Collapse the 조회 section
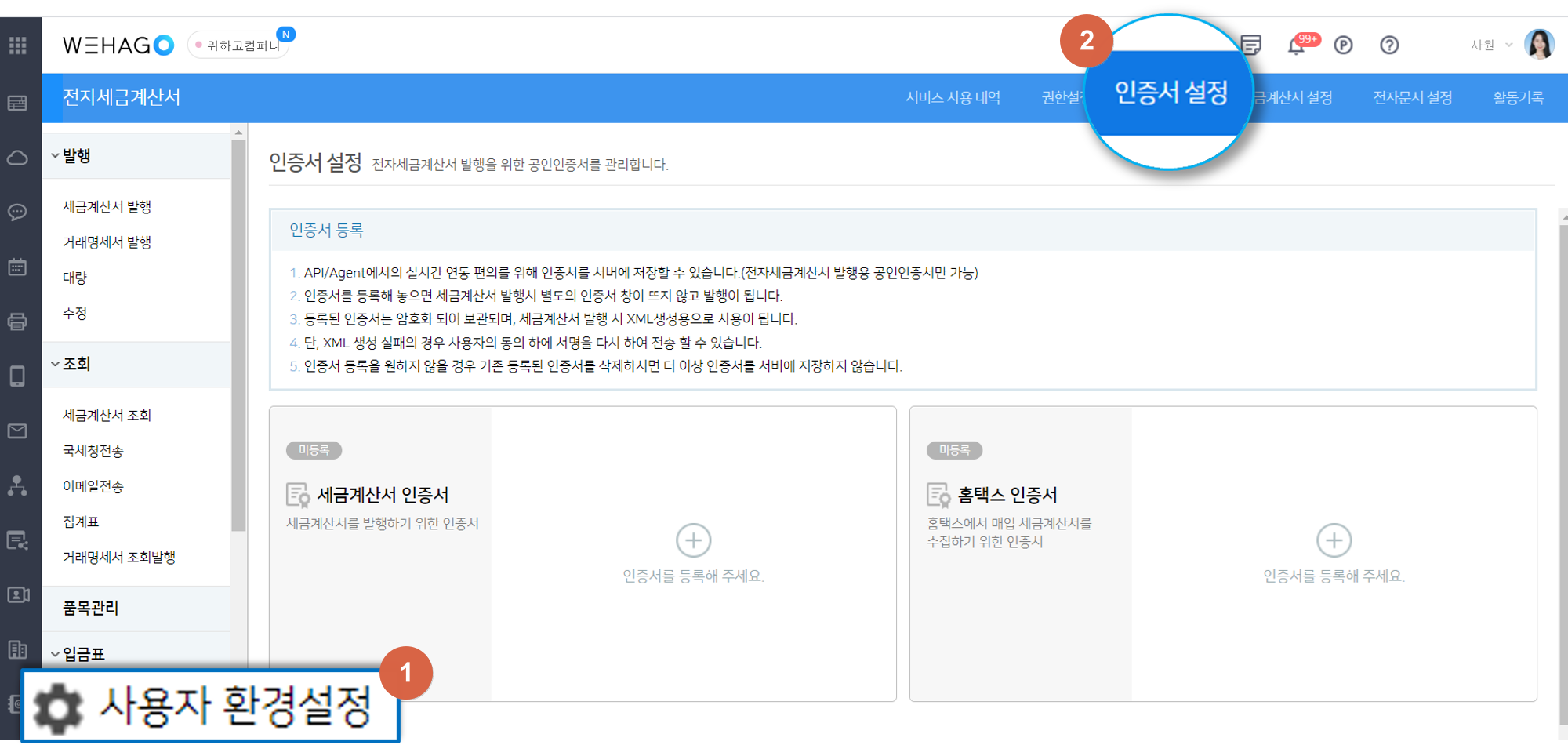Image resolution: width=1568 pixels, height=745 pixels. point(55,364)
